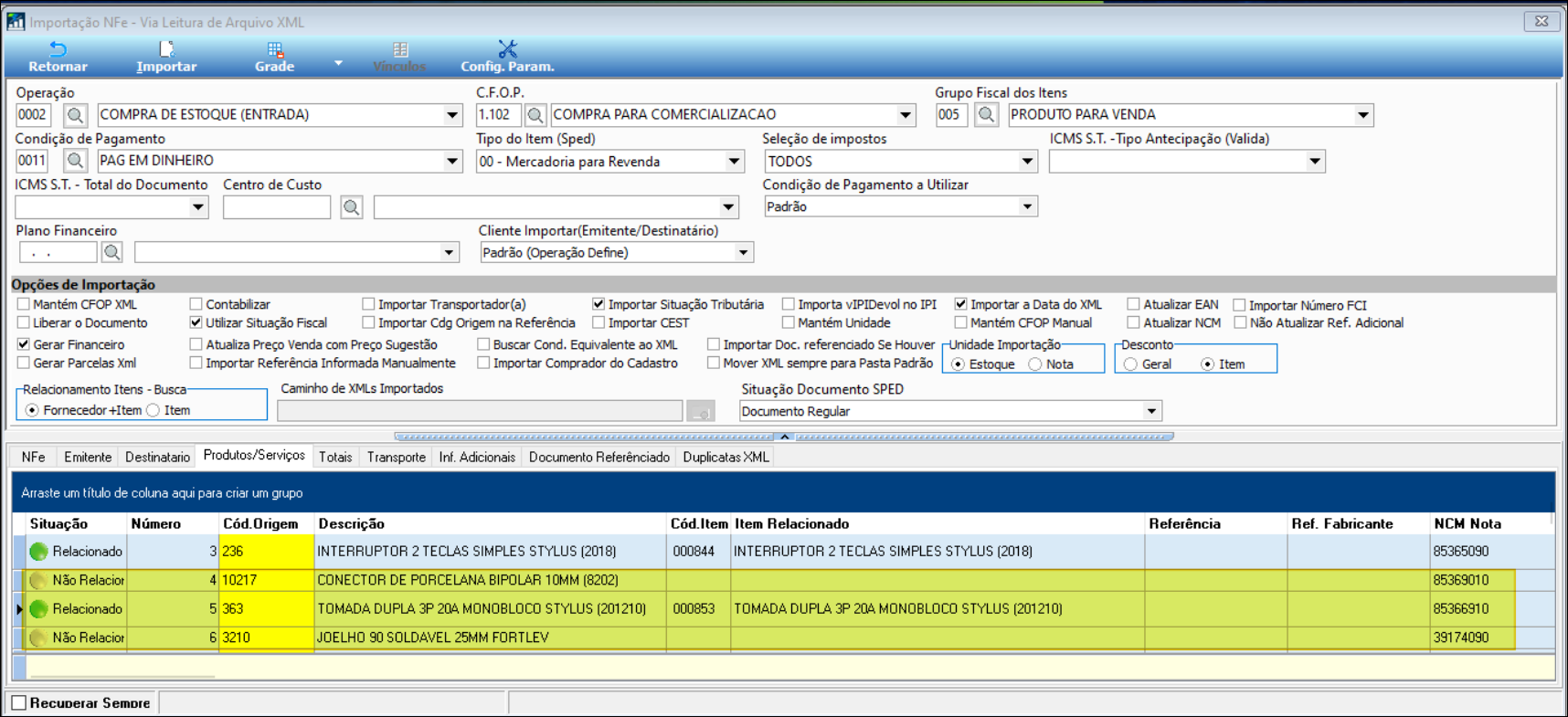Viewport: 1568px width, 717px height.
Task: Enable the Mantém CFOP XML checkbox
Action: 24,304
